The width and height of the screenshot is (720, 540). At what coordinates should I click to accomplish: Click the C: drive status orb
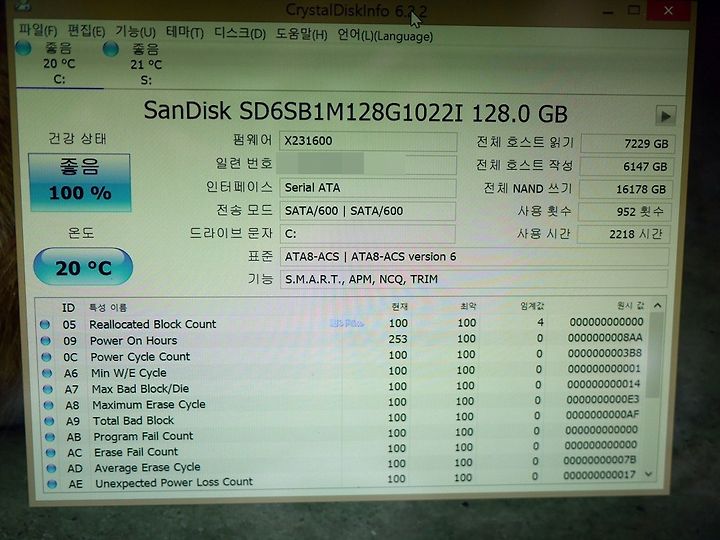pyautogui.click(x=23, y=48)
